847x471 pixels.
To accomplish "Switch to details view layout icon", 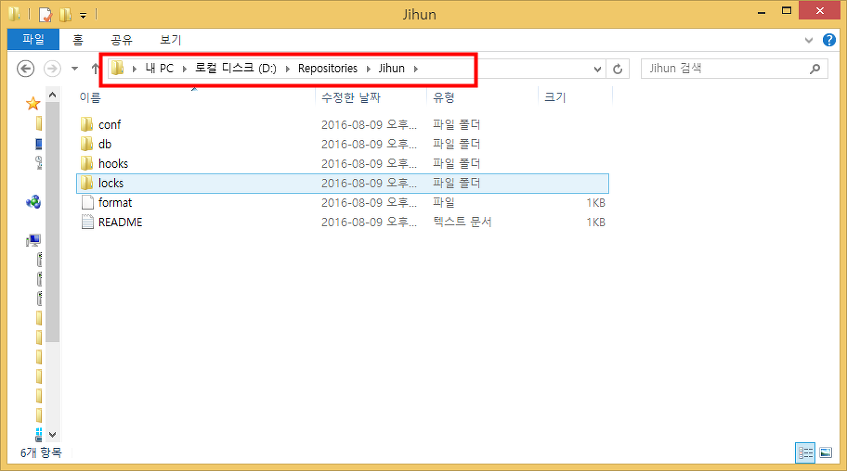I will [x=805, y=453].
